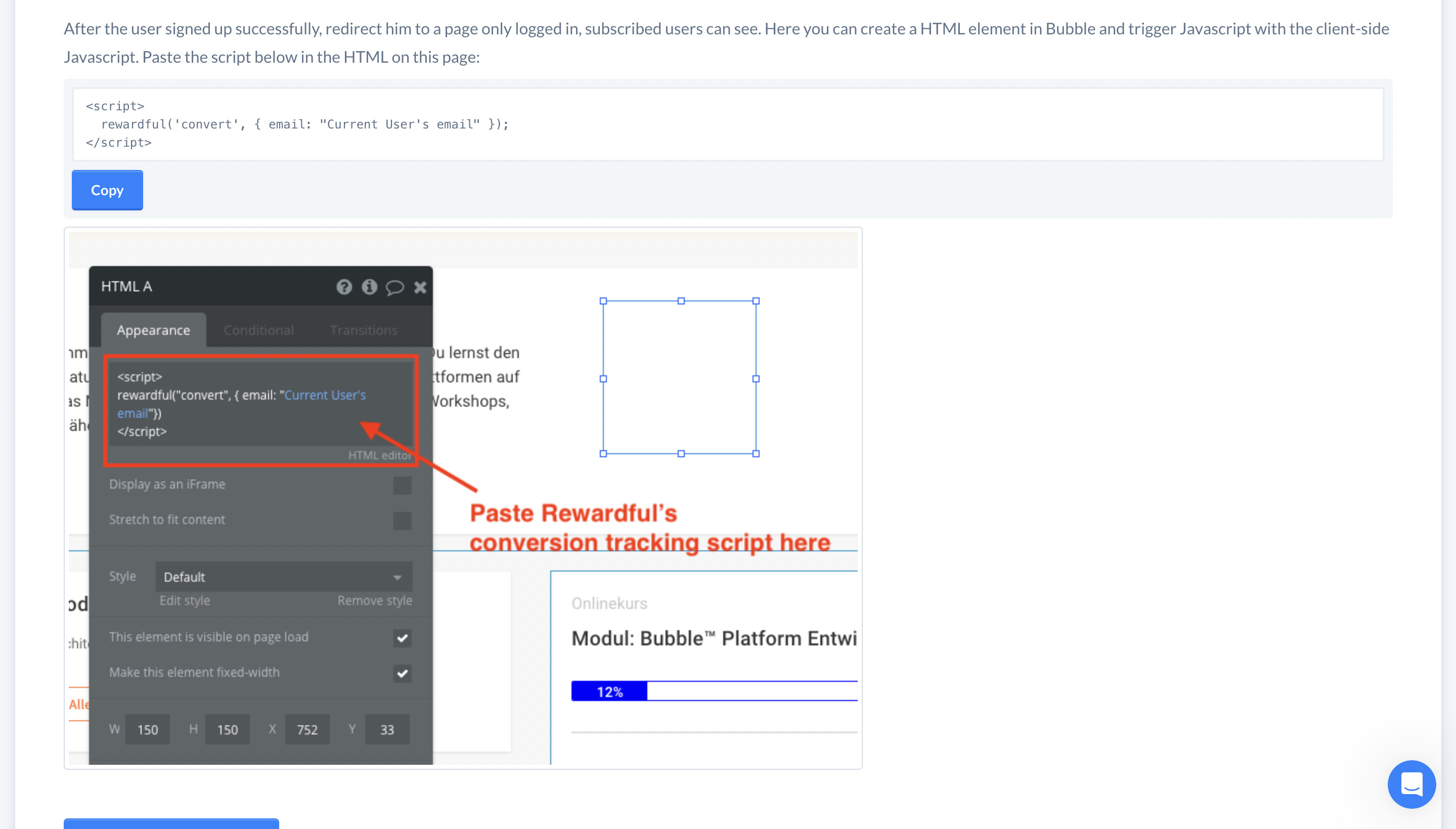The width and height of the screenshot is (1456, 829).
Task: Switch to the Appearance tab
Action: click(x=153, y=330)
